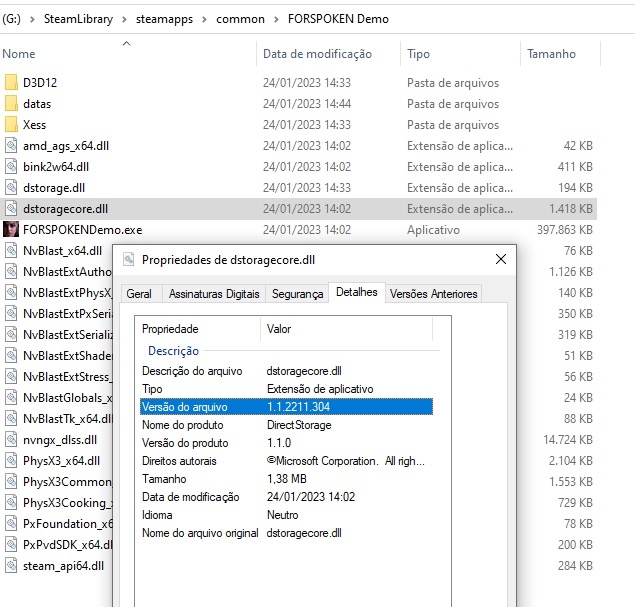Switch to the Versões Anteriores tab
Image resolution: width=635 pixels, height=607 pixels.
pos(434,294)
